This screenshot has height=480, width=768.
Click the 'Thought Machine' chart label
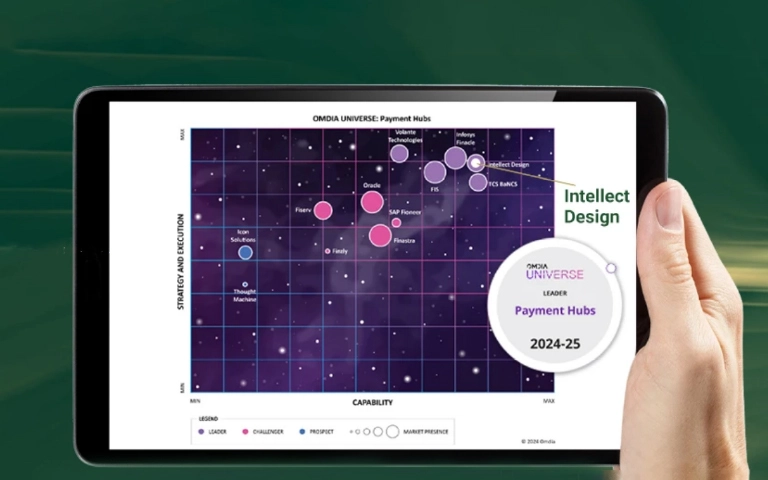tap(245, 295)
